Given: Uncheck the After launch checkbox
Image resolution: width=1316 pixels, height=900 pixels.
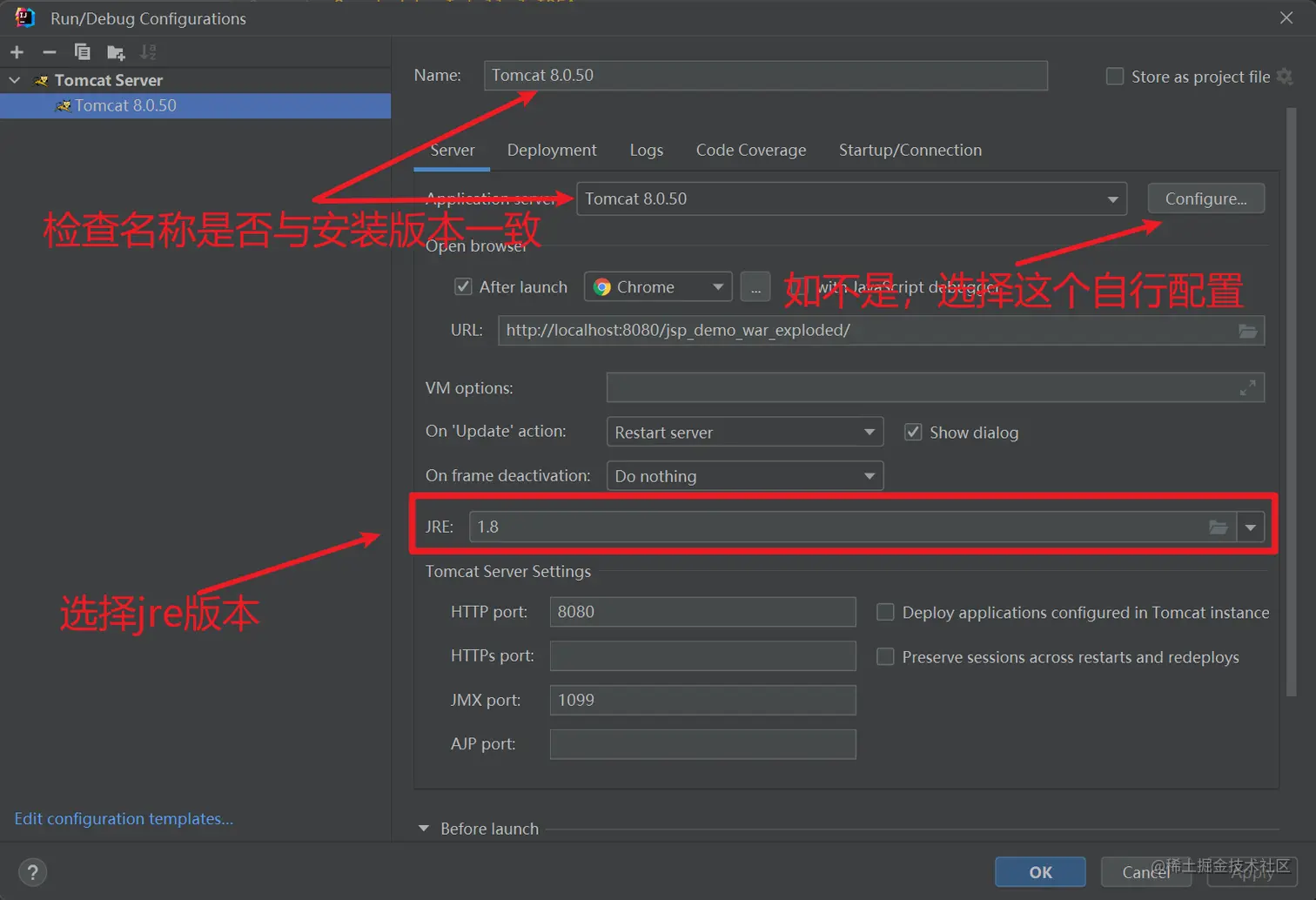Looking at the screenshot, I should tap(464, 286).
